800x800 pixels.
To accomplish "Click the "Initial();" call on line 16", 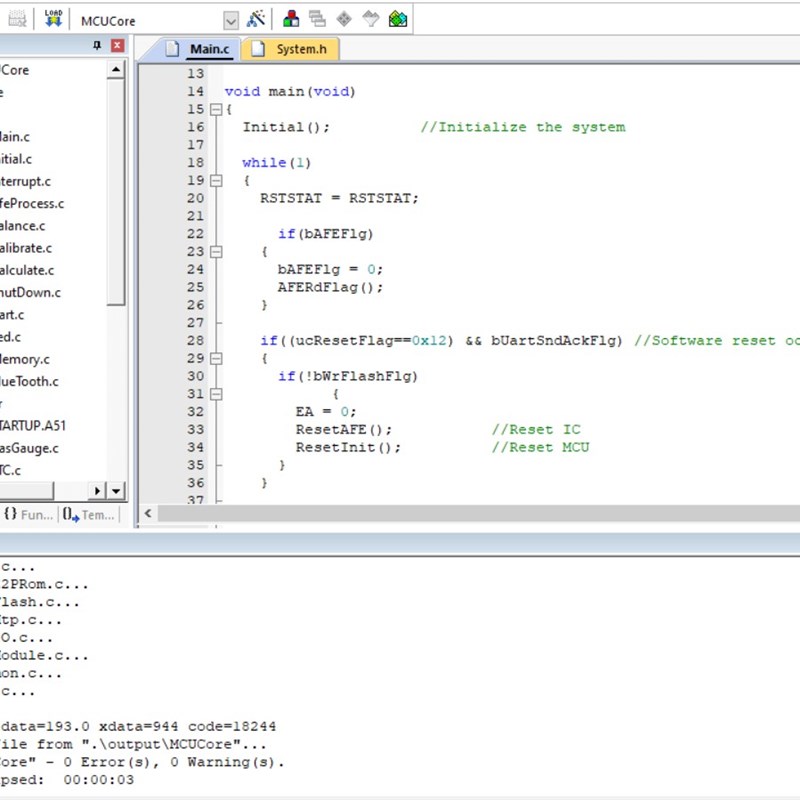I will coord(286,127).
